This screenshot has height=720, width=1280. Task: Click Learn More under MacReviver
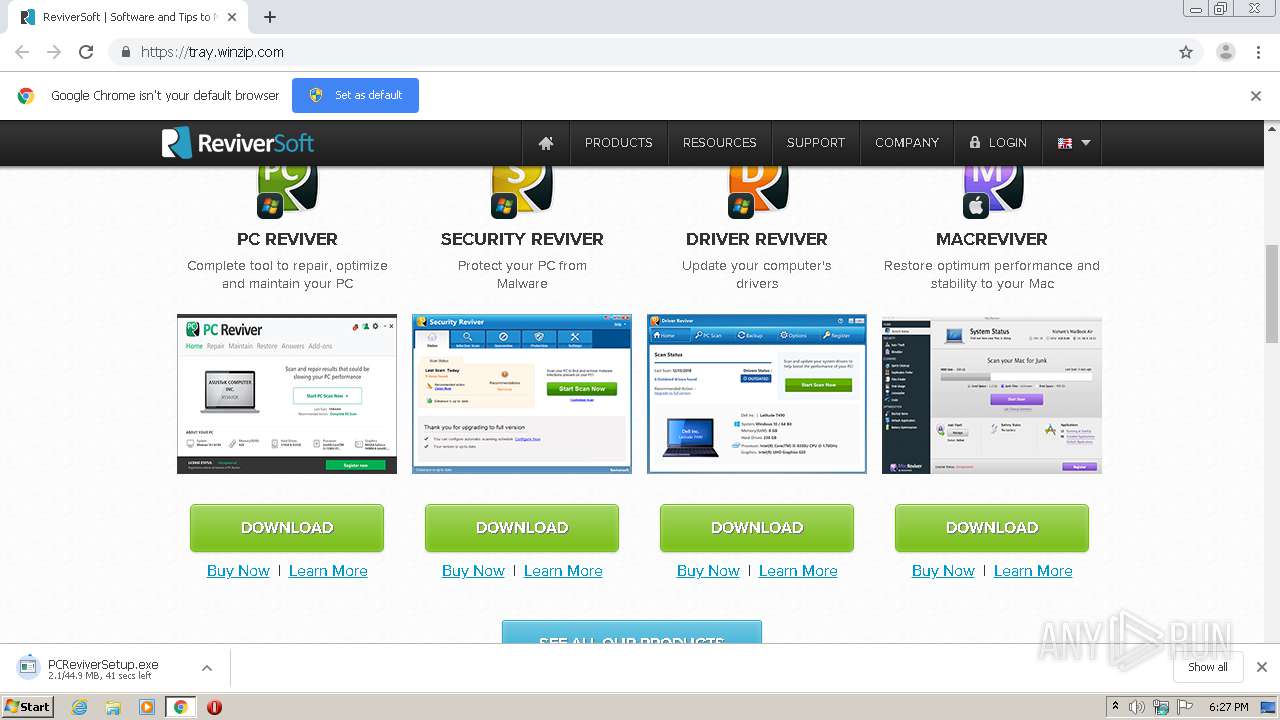click(1033, 571)
